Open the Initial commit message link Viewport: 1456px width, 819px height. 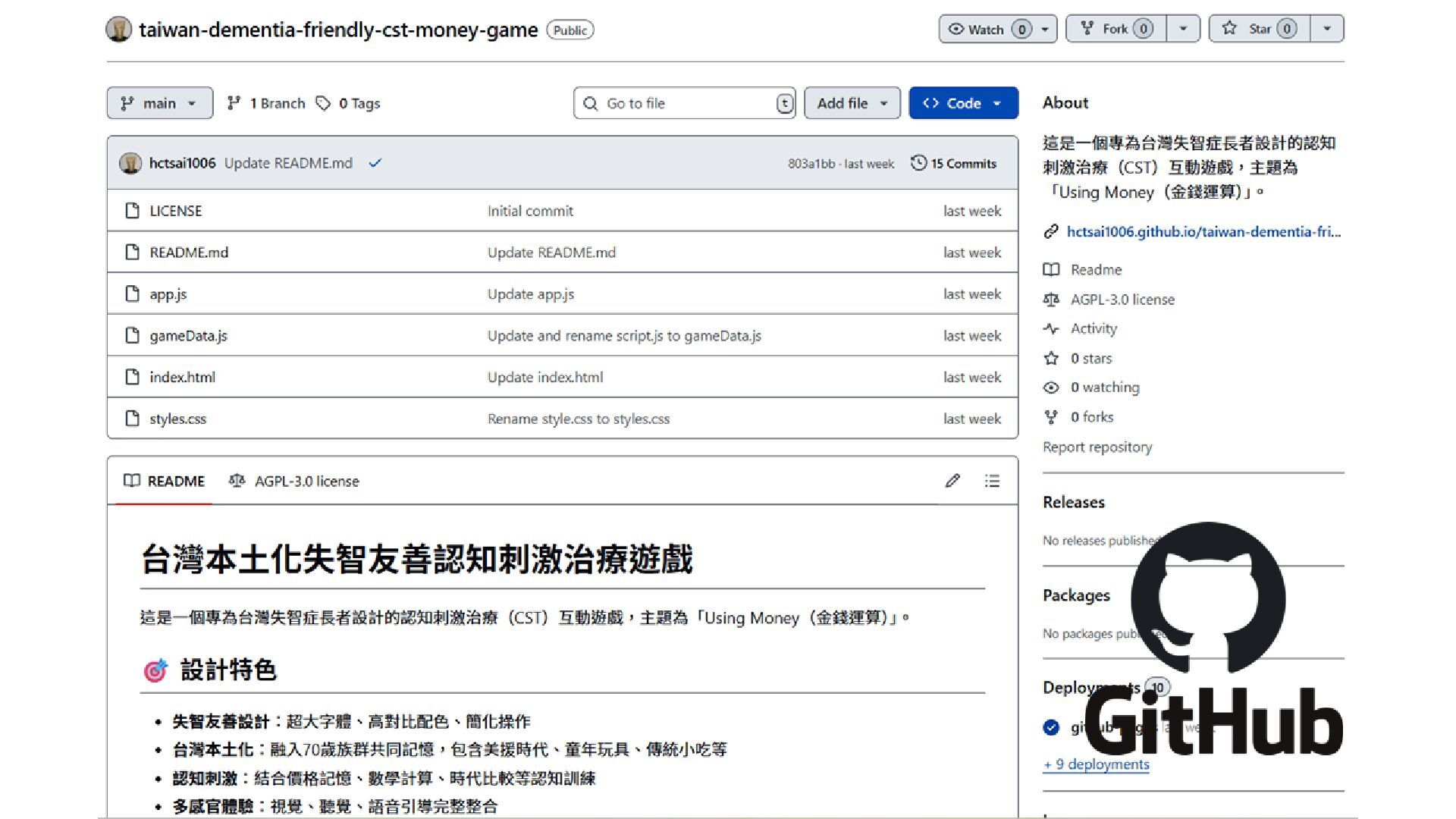tap(530, 211)
